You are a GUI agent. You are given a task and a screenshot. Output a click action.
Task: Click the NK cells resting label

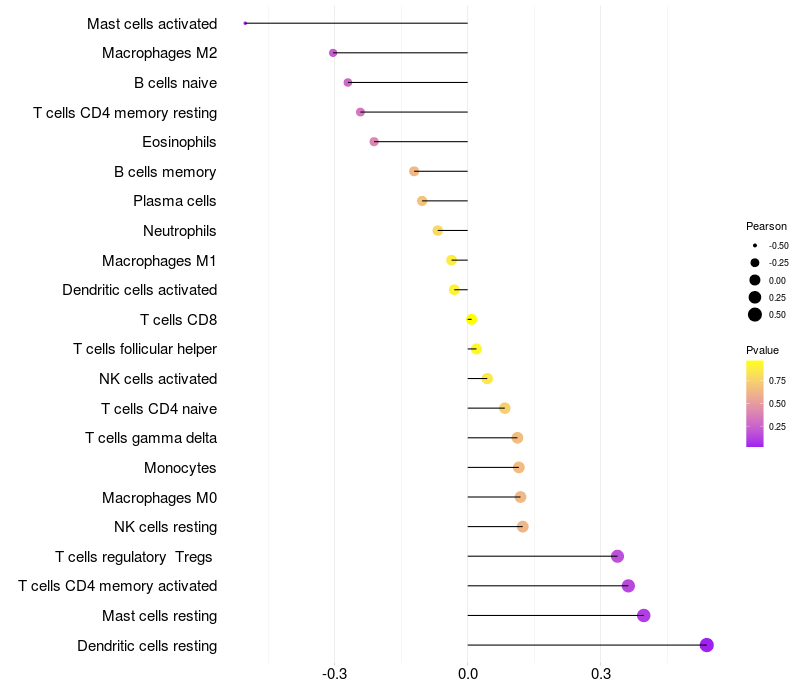pyautogui.click(x=165, y=527)
